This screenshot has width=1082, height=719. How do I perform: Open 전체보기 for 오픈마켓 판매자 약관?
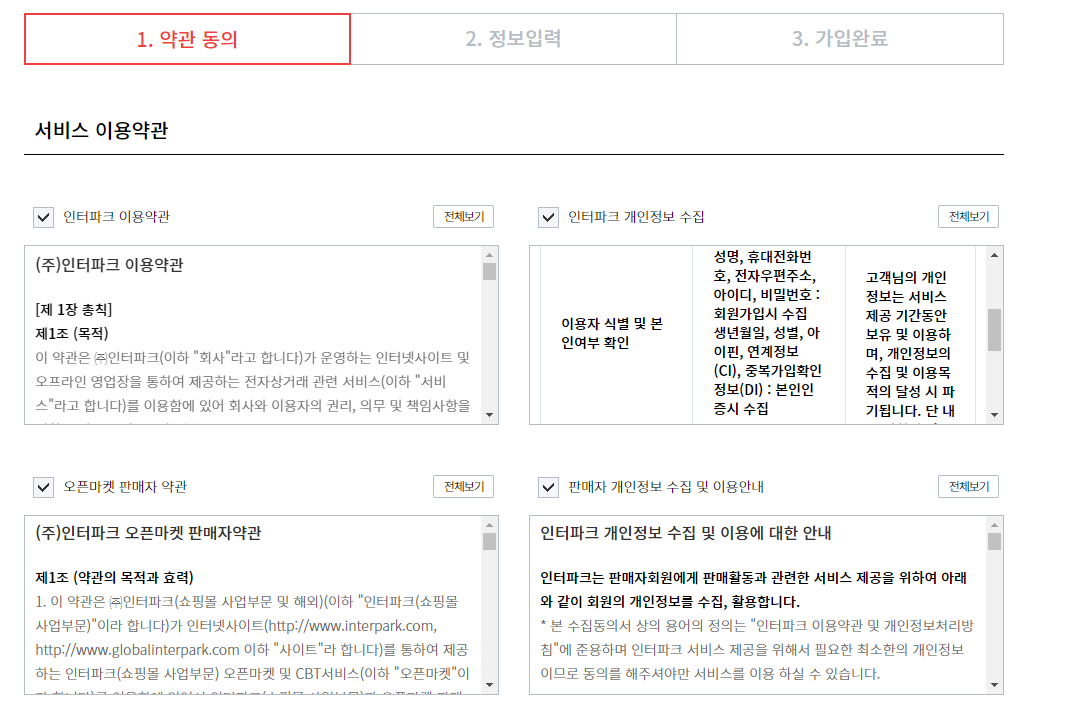465,486
